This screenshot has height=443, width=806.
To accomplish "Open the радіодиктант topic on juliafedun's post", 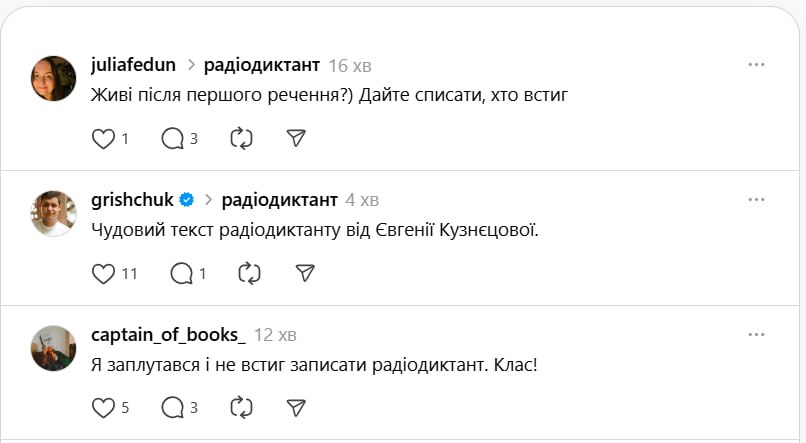I will coord(261,65).
